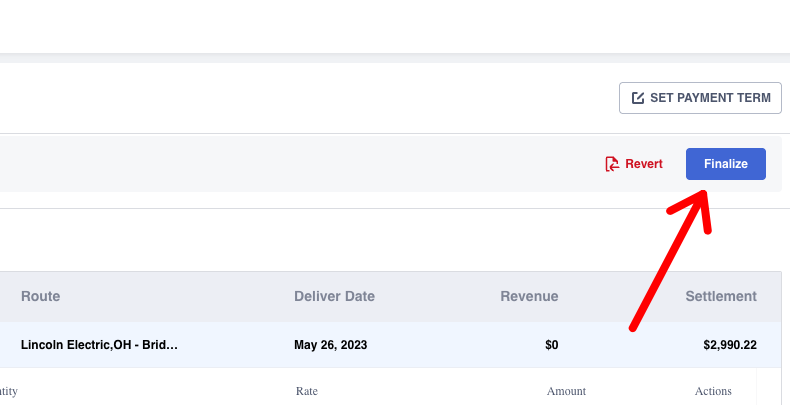
Task: Click the Finalize button
Action: point(726,164)
